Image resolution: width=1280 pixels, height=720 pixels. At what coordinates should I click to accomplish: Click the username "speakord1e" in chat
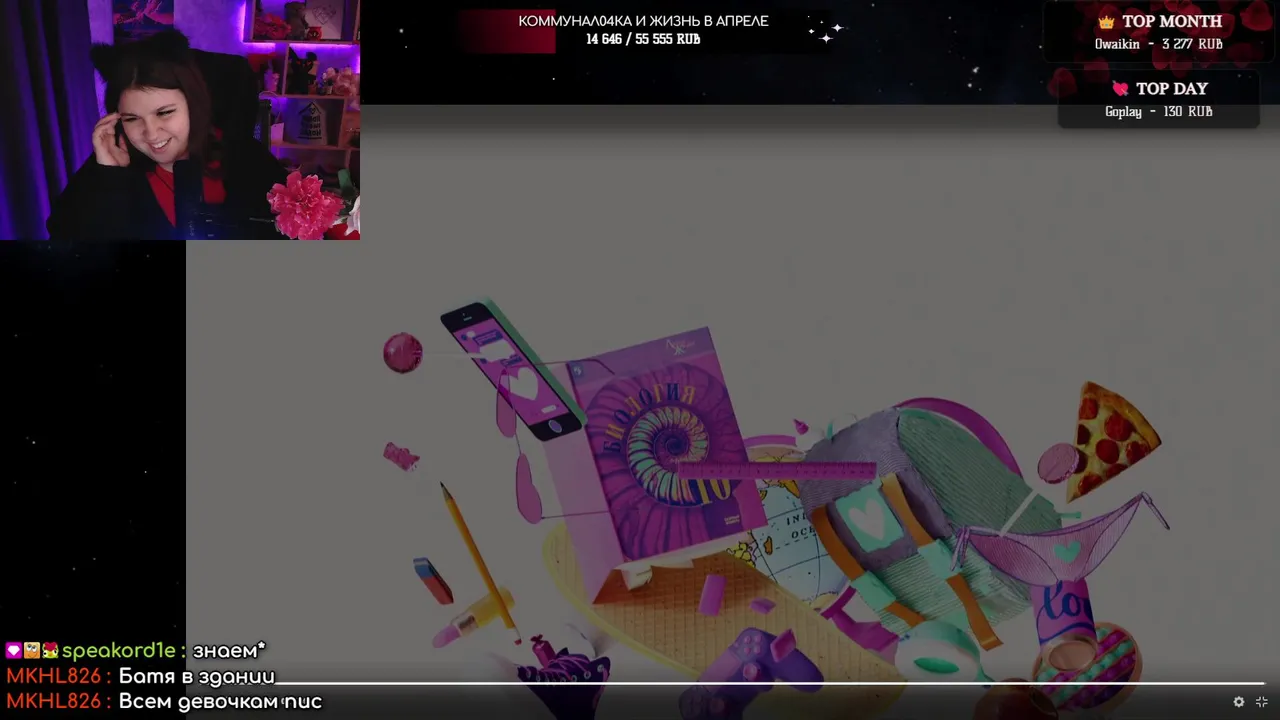[118, 651]
